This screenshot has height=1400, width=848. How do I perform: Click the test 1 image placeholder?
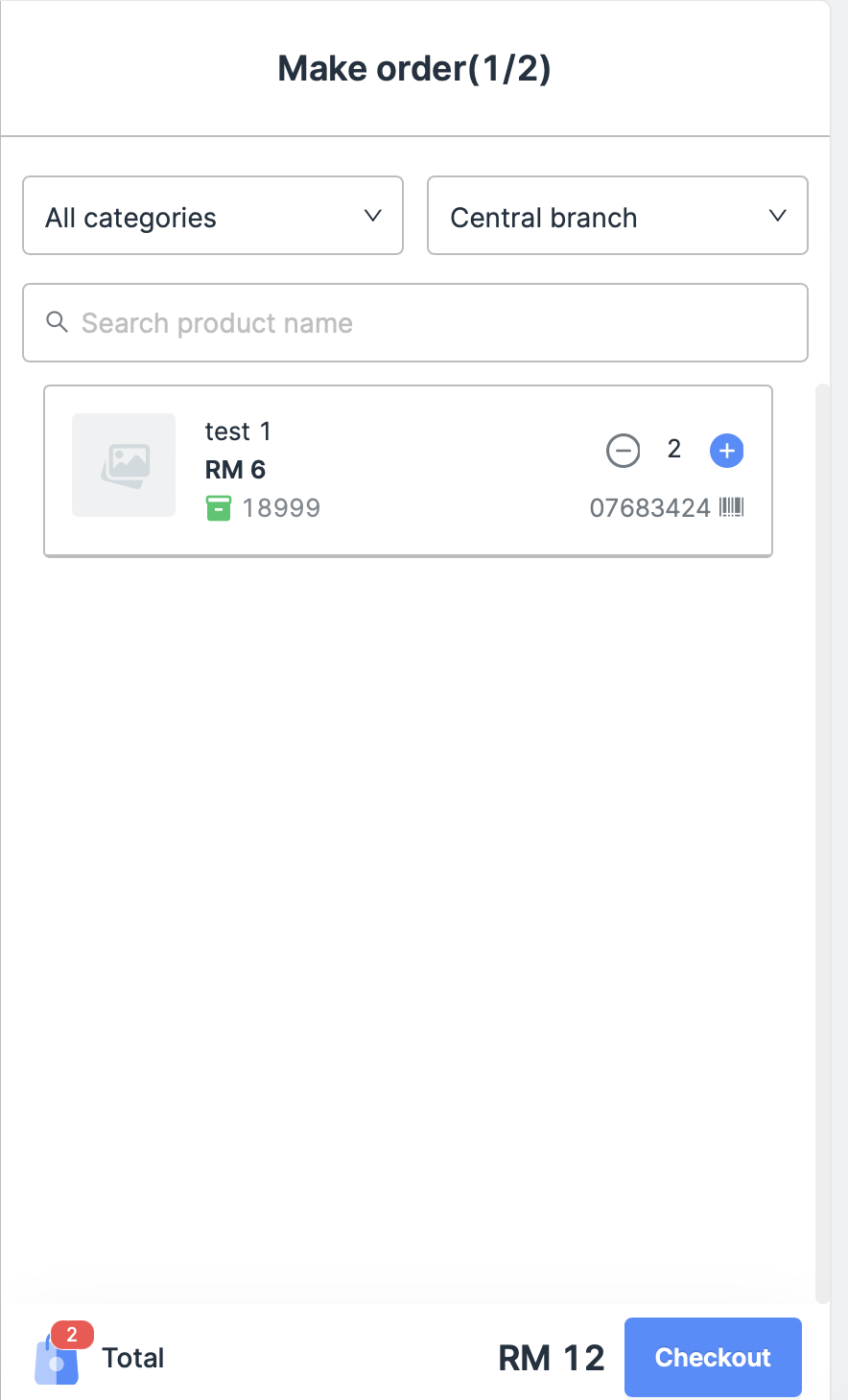[124, 465]
